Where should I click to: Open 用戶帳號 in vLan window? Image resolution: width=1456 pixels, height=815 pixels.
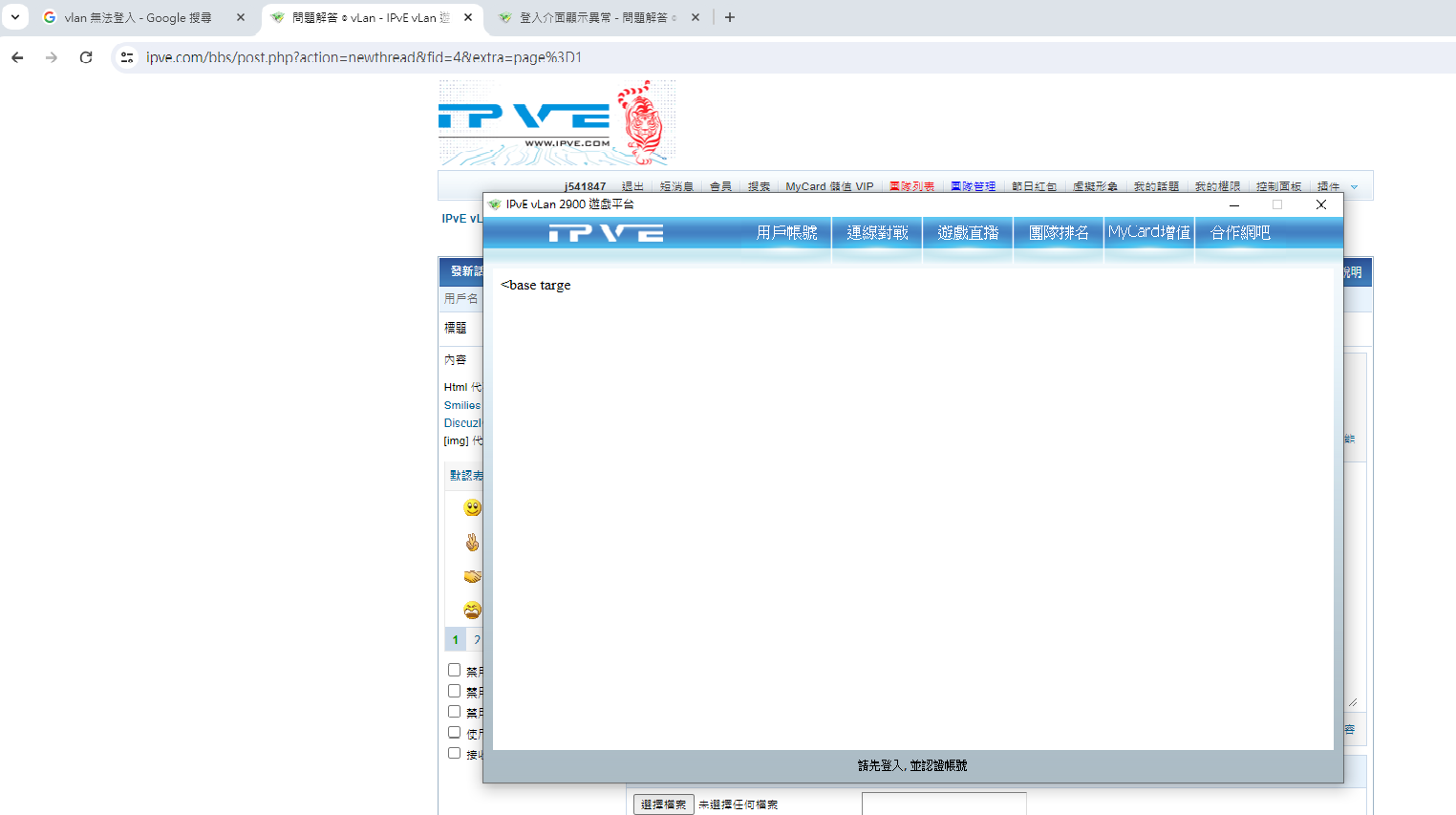click(787, 232)
